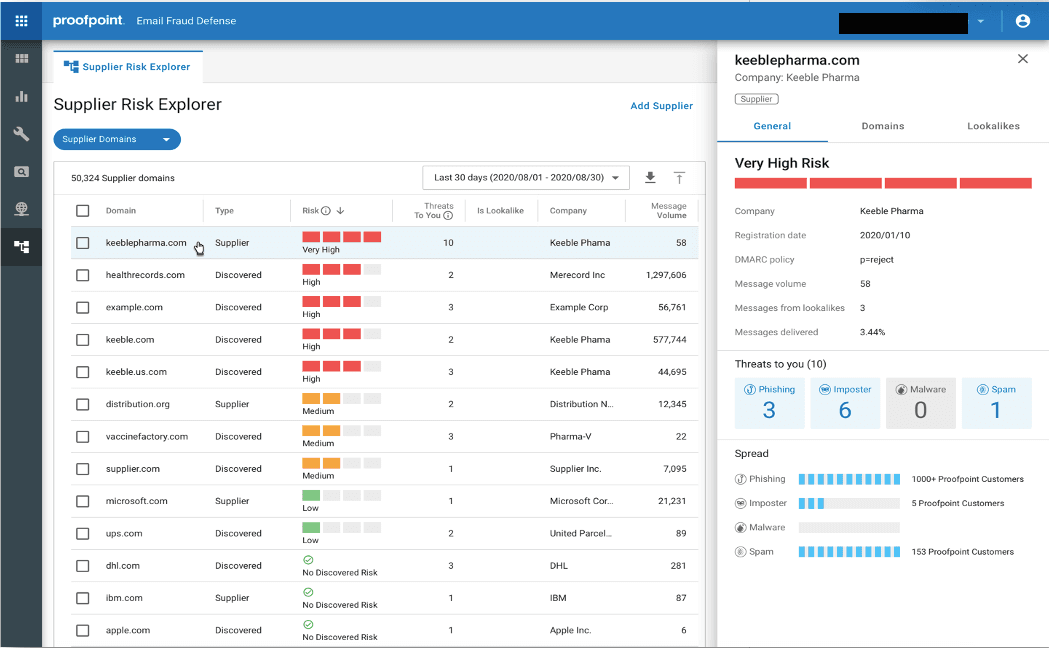This screenshot has height=648, width=1049.
Task: Click the green check for ibm.com
Action: [x=308, y=592]
